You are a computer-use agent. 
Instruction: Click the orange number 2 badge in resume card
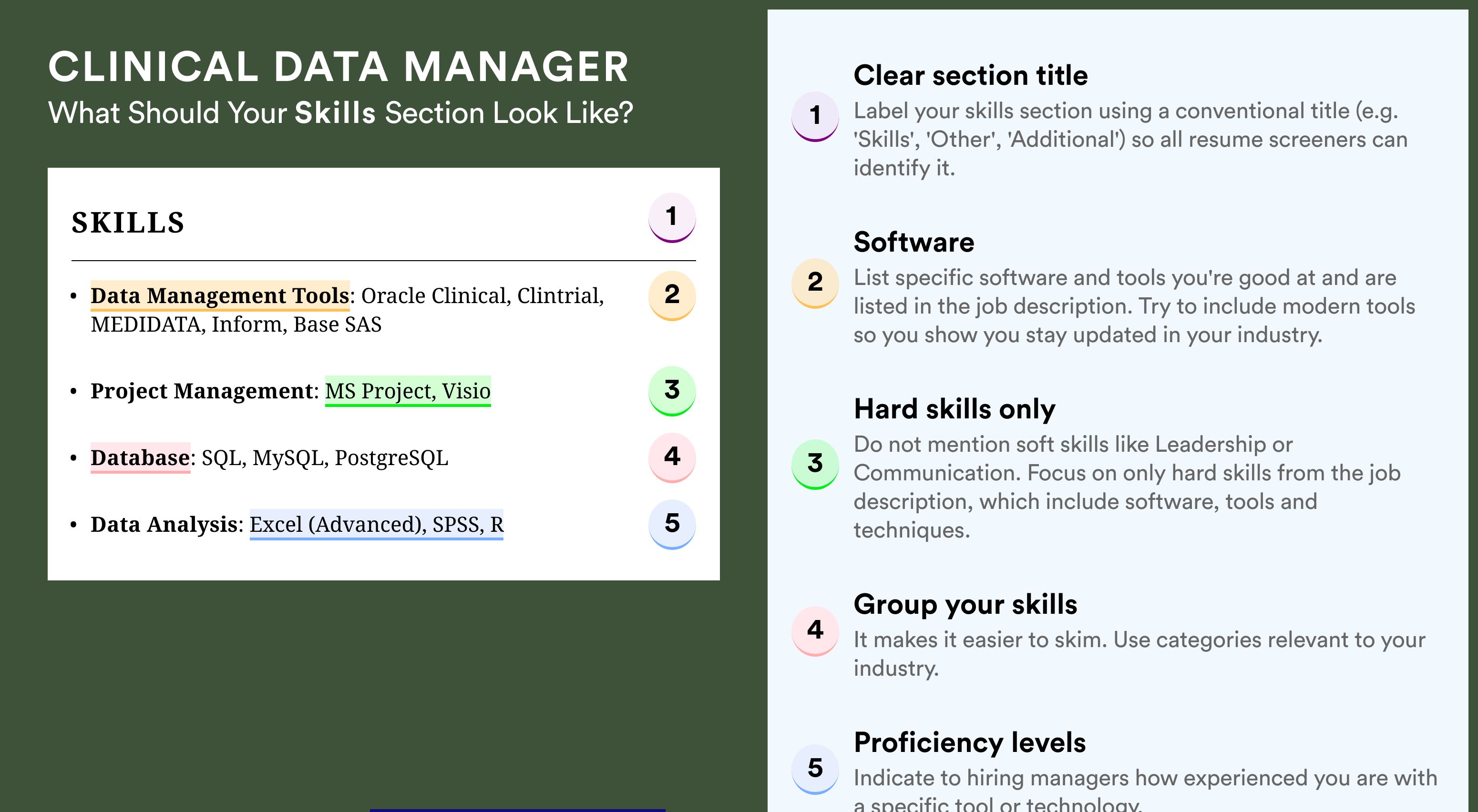[672, 295]
